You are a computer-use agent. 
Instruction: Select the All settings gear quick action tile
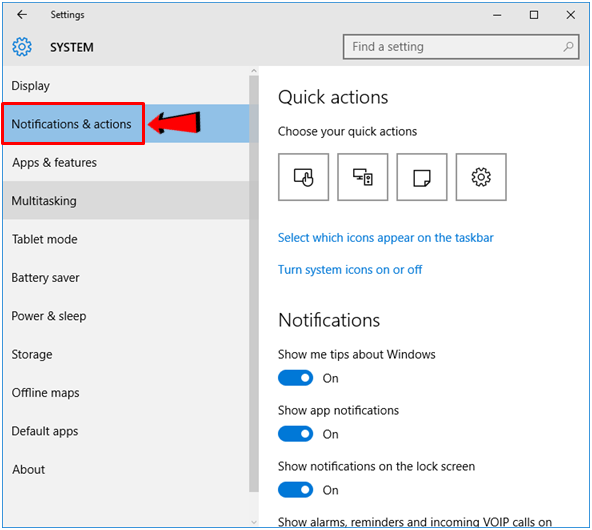pyautogui.click(x=481, y=177)
